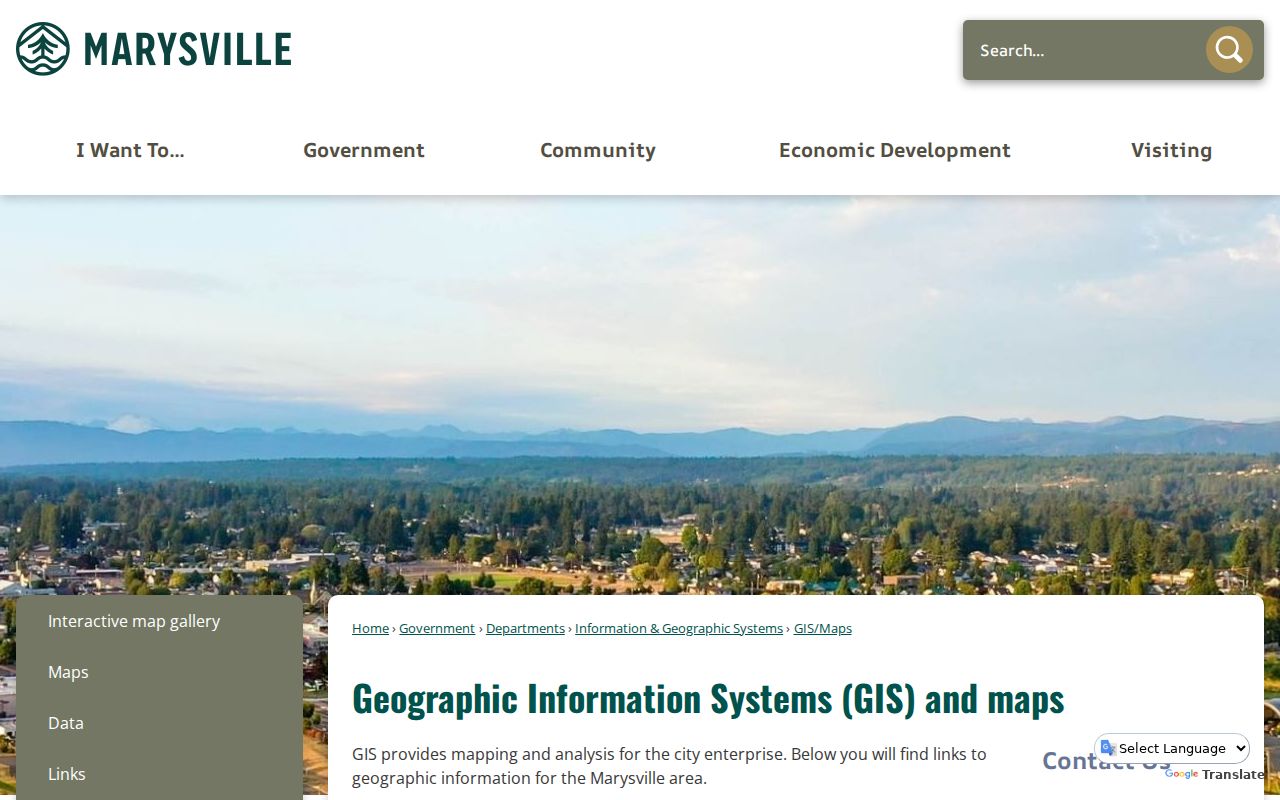Click the Departments breadcrumb link
Screen dimensions: 1280x800
525,628
